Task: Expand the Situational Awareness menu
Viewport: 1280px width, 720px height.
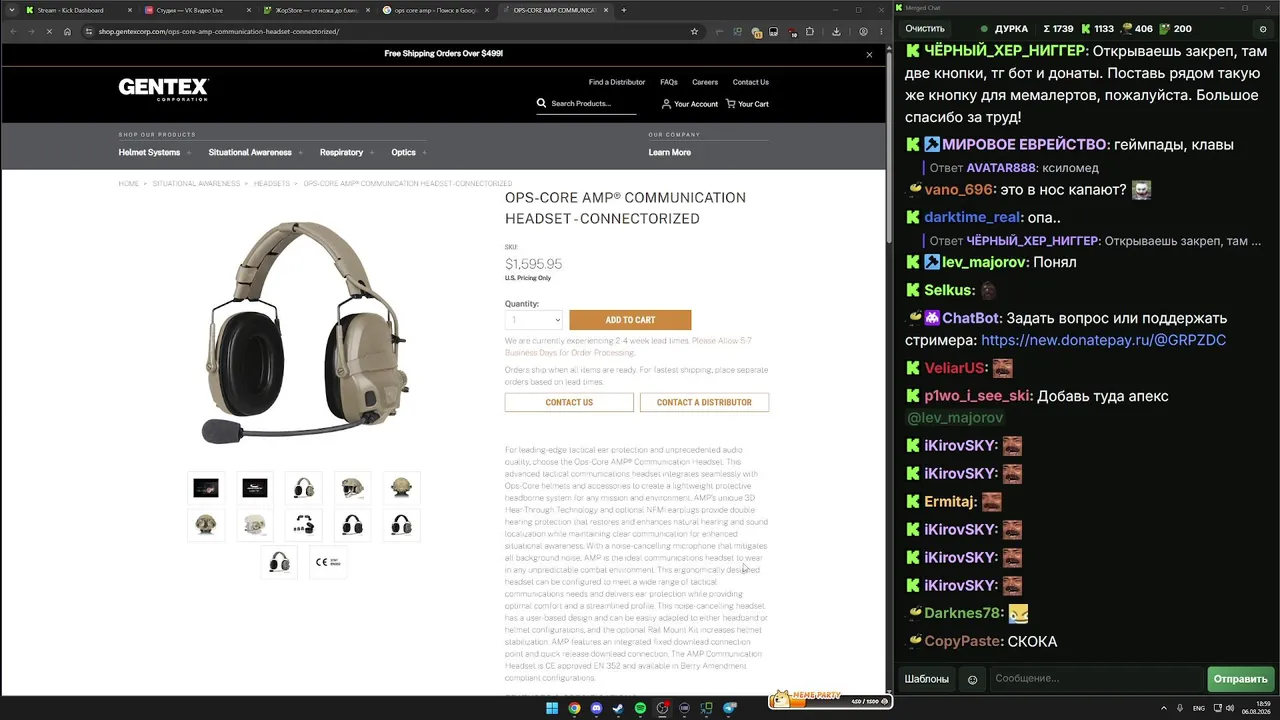Action: (x=254, y=152)
